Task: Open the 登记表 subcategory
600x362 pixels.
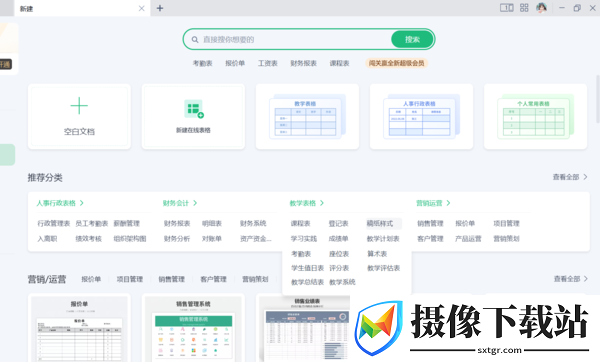Action: pyautogui.click(x=338, y=223)
